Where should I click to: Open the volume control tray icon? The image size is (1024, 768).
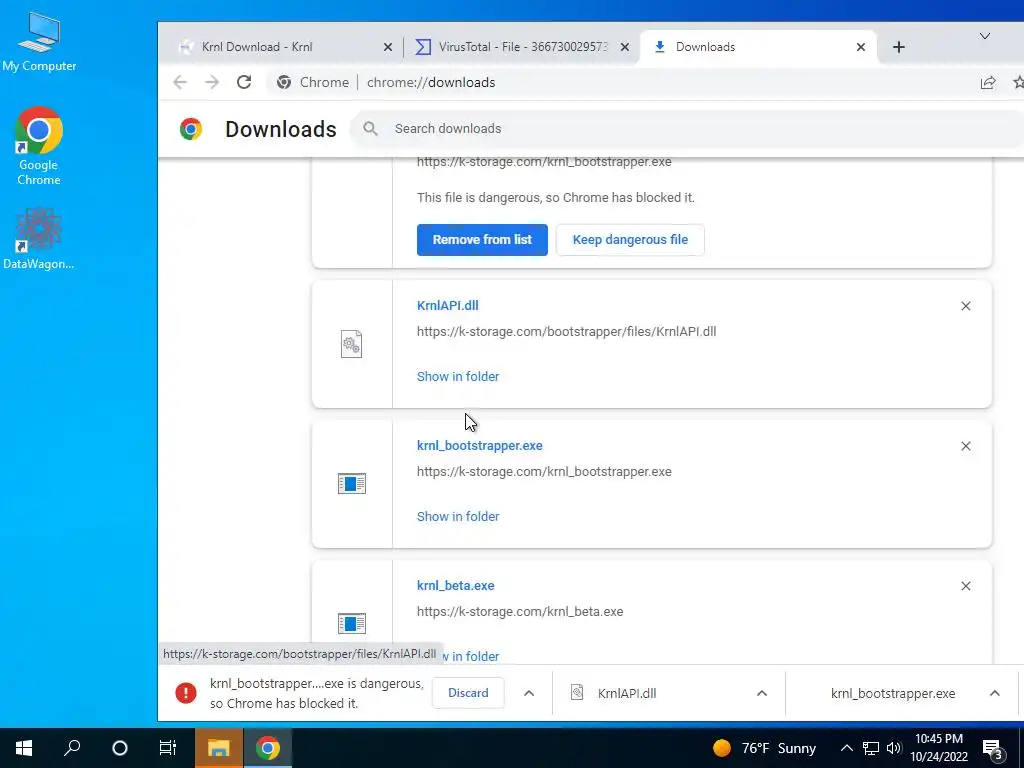click(894, 748)
